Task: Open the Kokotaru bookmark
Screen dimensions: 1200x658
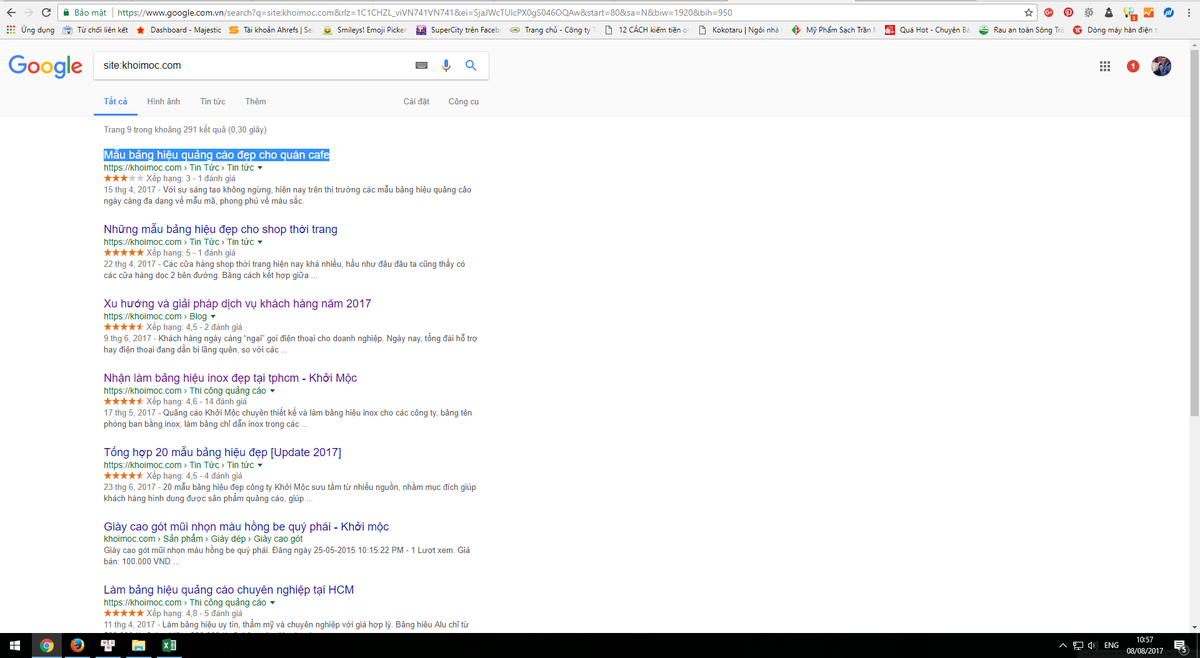Action: 739,30
